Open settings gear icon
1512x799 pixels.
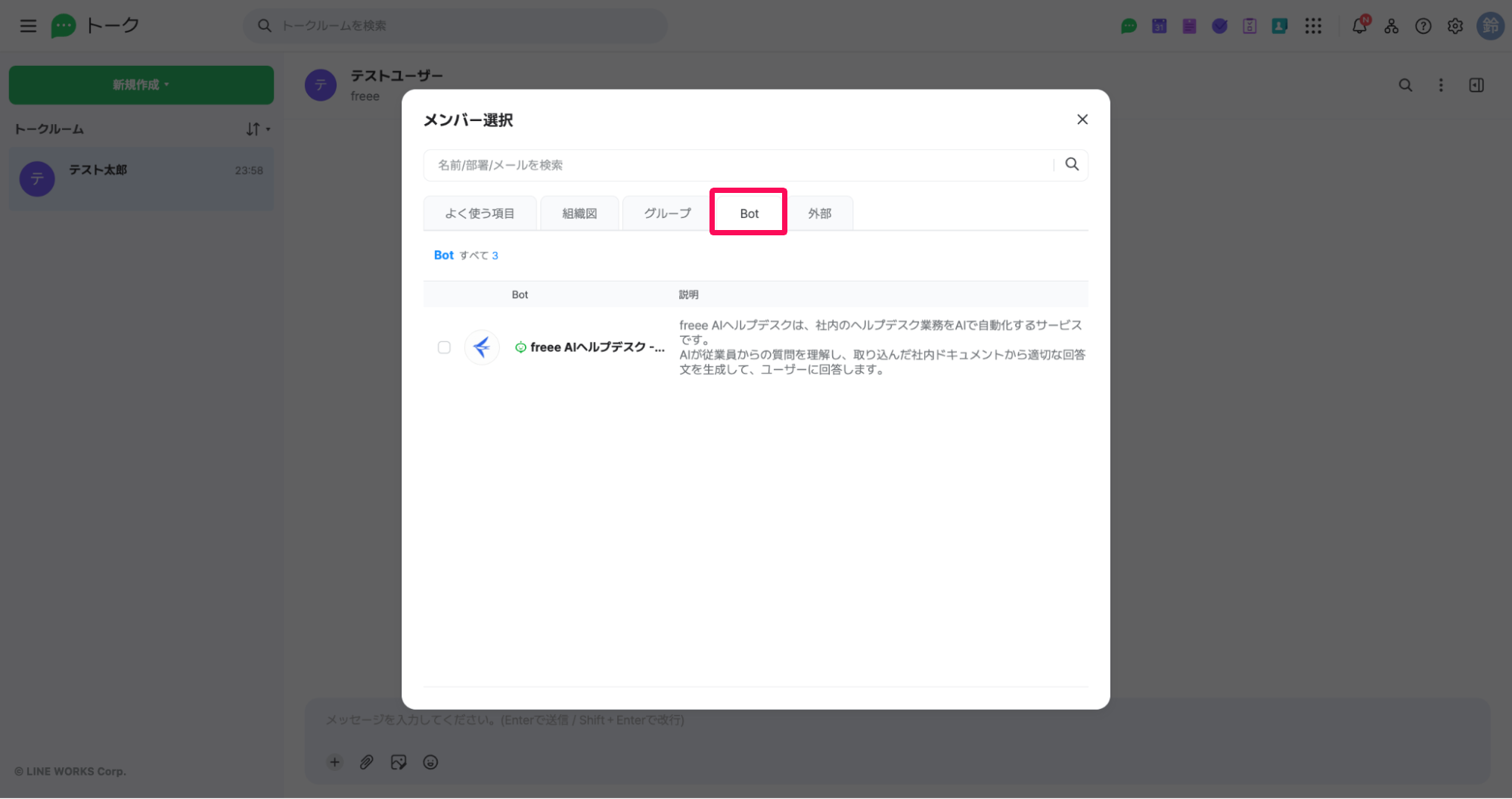[x=1455, y=26]
